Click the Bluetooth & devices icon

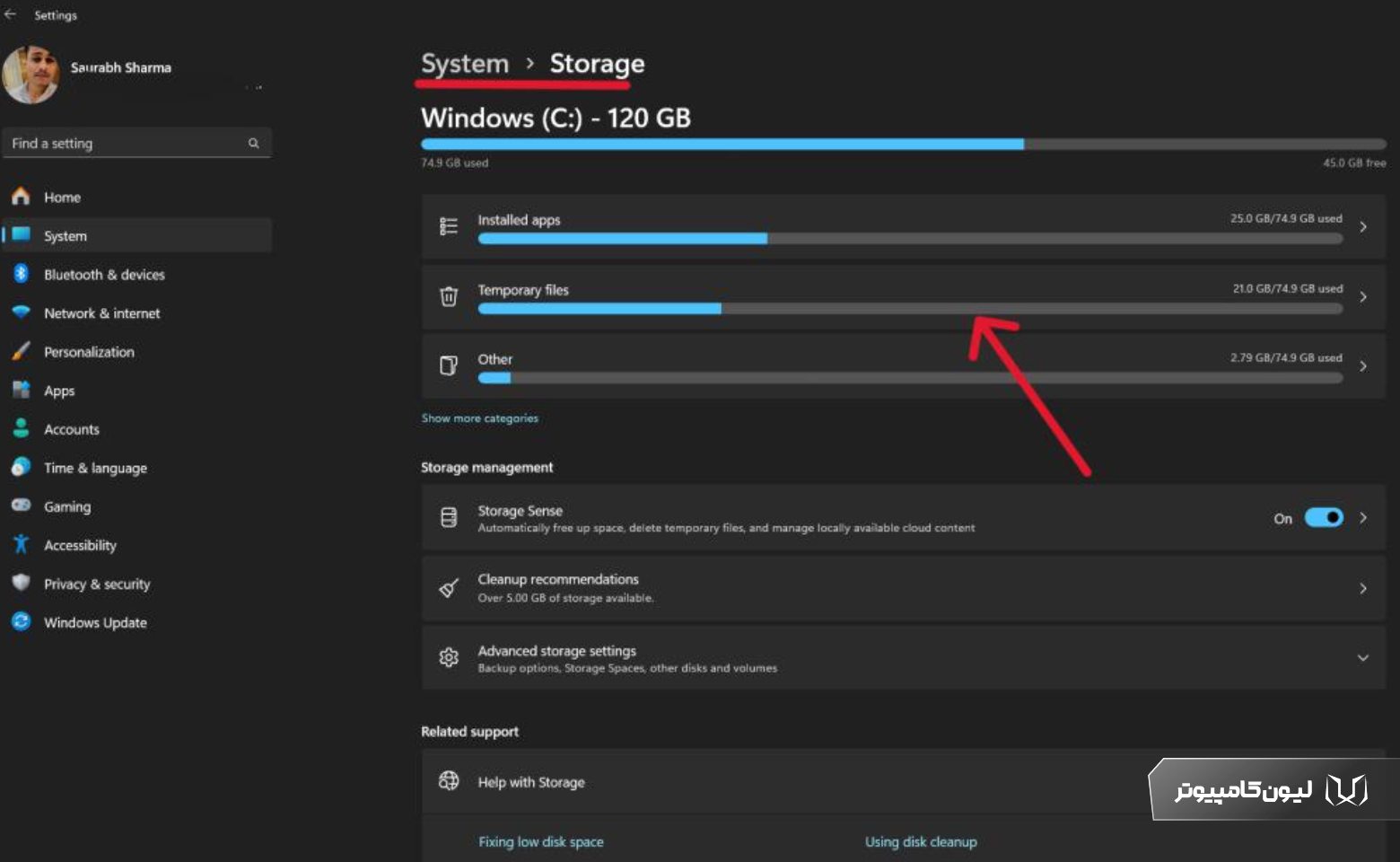pyautogui.click(x=22, y=274)
